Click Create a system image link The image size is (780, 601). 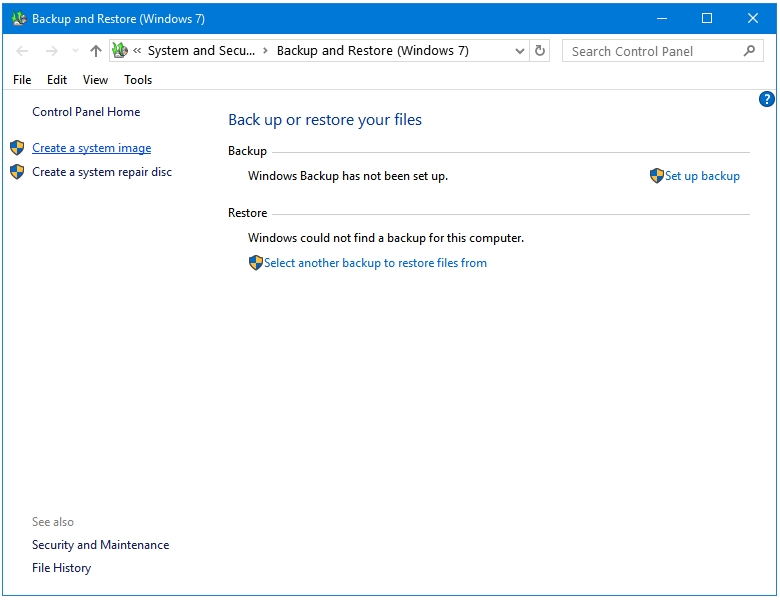(92, 148)
